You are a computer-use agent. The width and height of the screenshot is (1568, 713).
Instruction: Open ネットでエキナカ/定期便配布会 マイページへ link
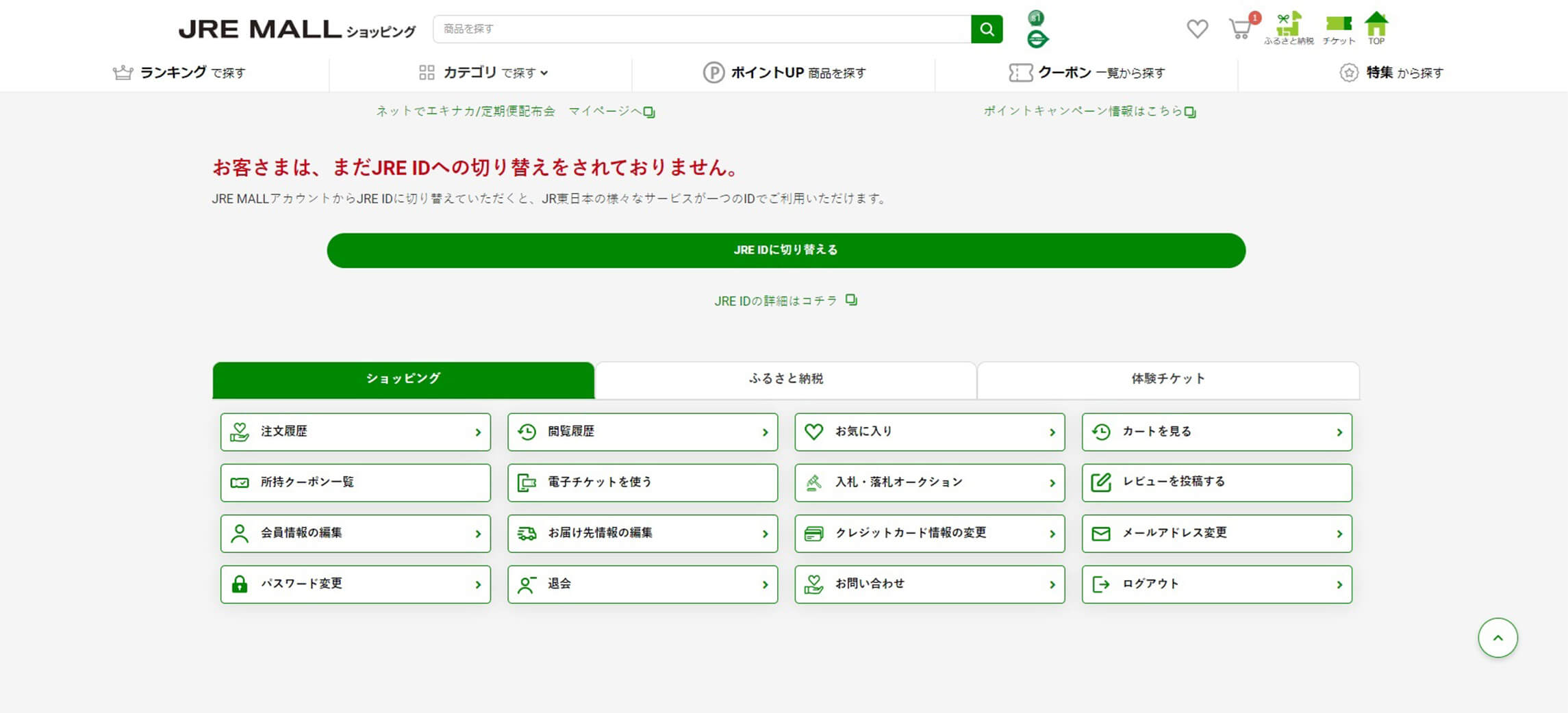click(515, 112)
